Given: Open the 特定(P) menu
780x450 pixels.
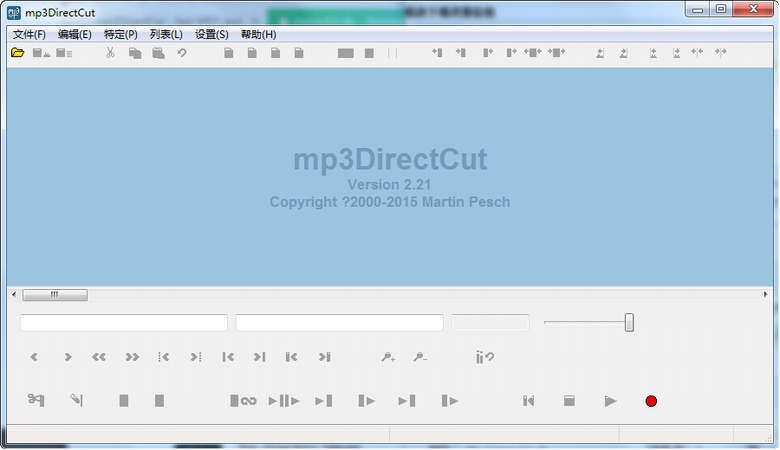Looking at the screenshot, I should pos(121,34).
